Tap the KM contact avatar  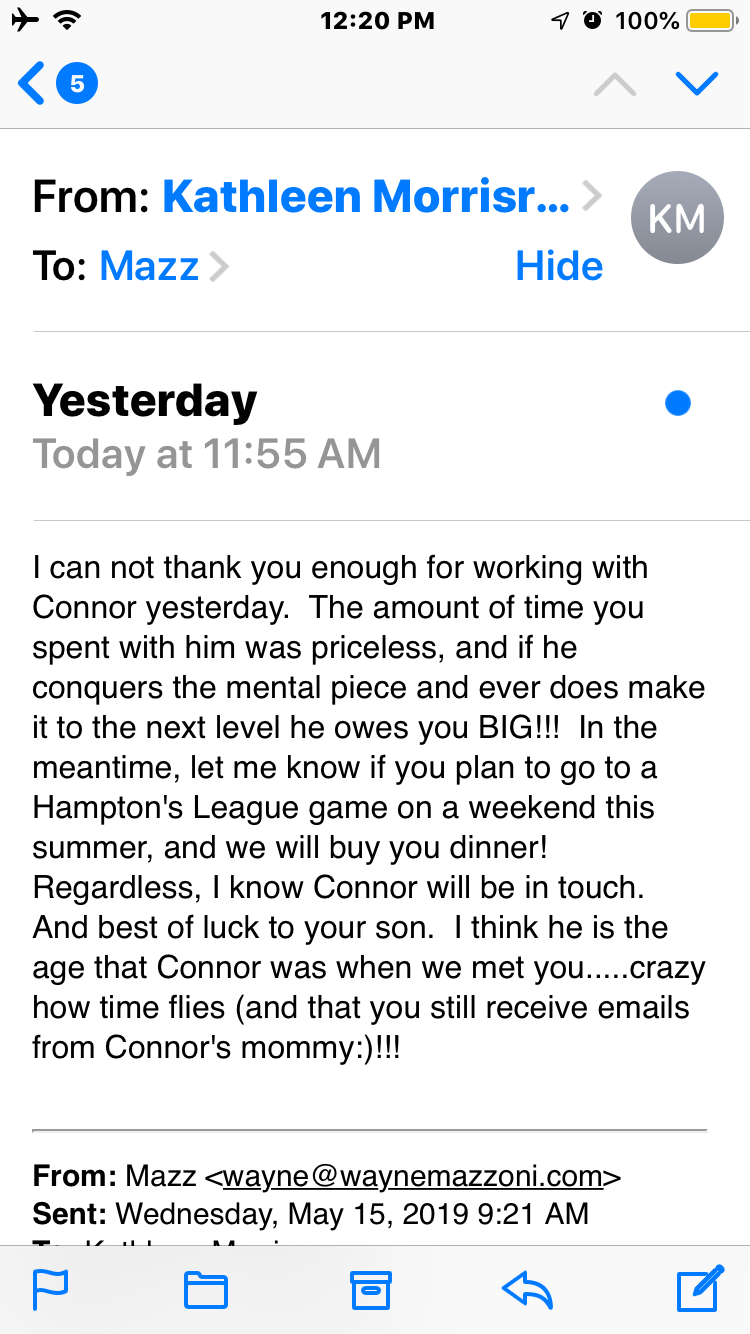pyautogui.click(x=677, y=218)
